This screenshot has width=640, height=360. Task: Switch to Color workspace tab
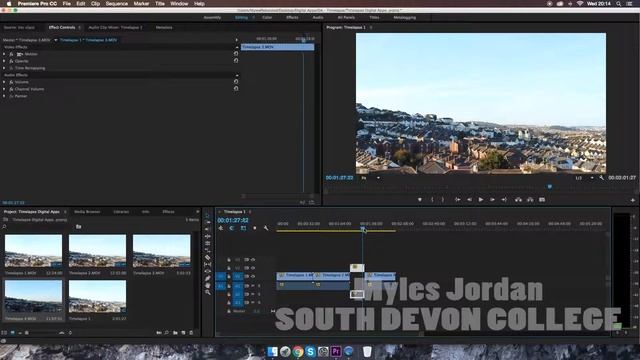(267, 18)
